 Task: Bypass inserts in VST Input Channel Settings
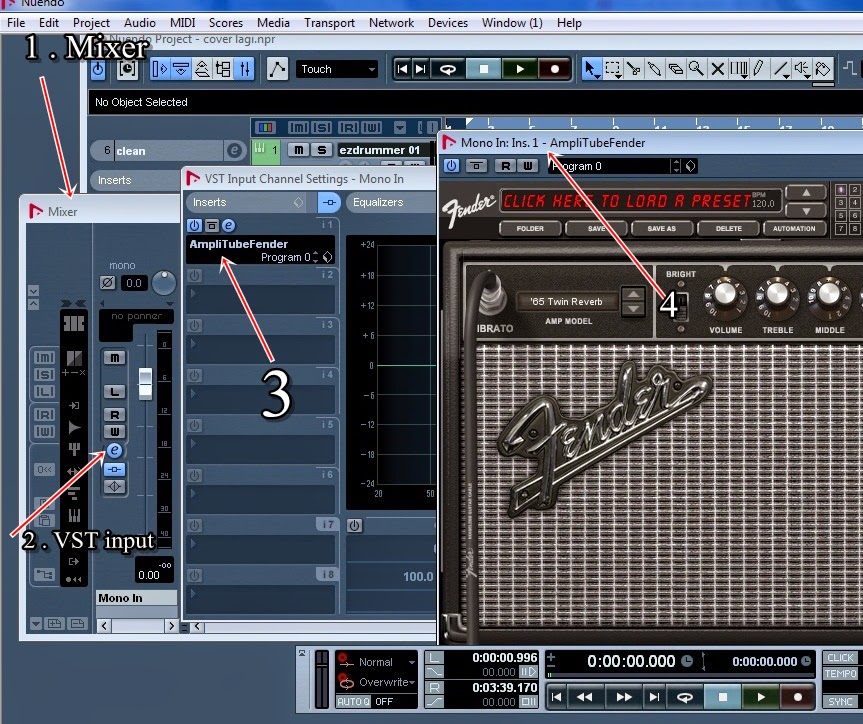point(329,202)
